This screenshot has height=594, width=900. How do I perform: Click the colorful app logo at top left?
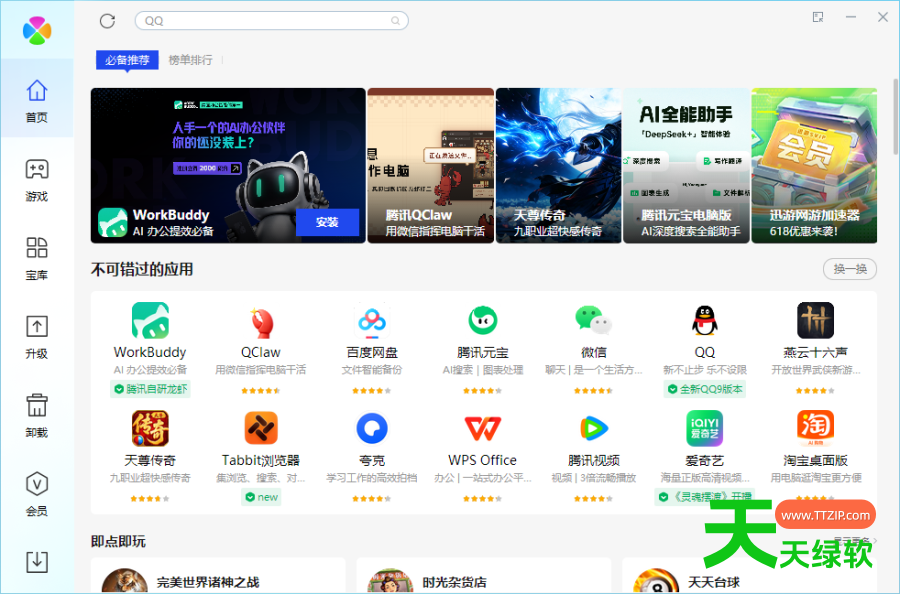pyautogui.click(x=37, y=30)
